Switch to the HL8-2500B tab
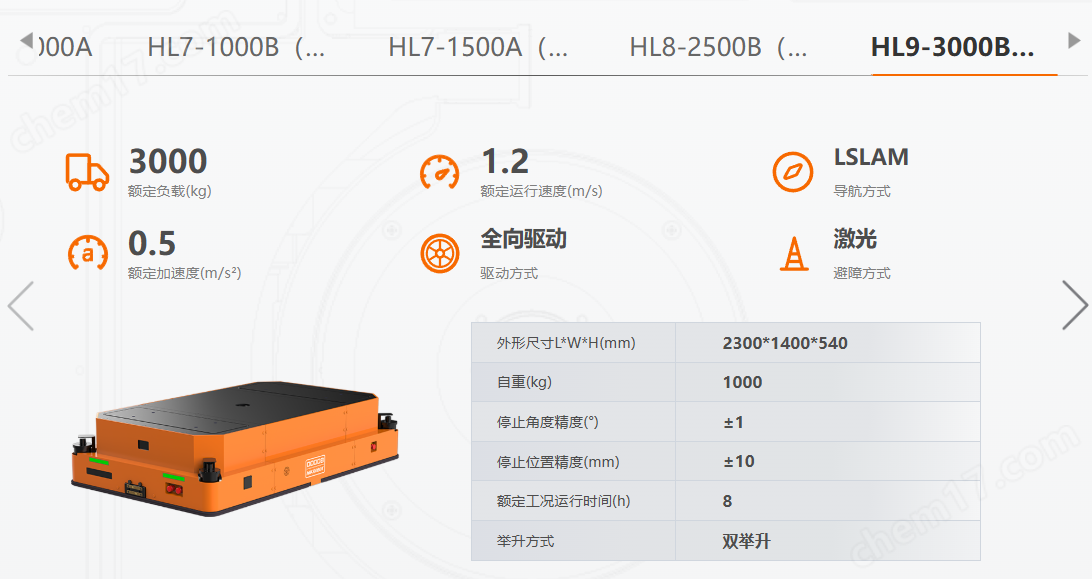This screenshot has height=579, width=1092. pos(718,47)
